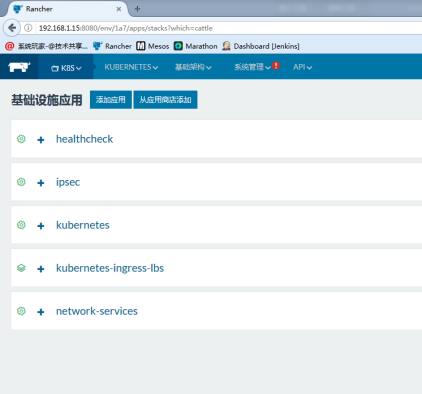422x394 pixels.
Task: Open the kubernetes-ingress-lbs stack link
Action: coord(110,268)
